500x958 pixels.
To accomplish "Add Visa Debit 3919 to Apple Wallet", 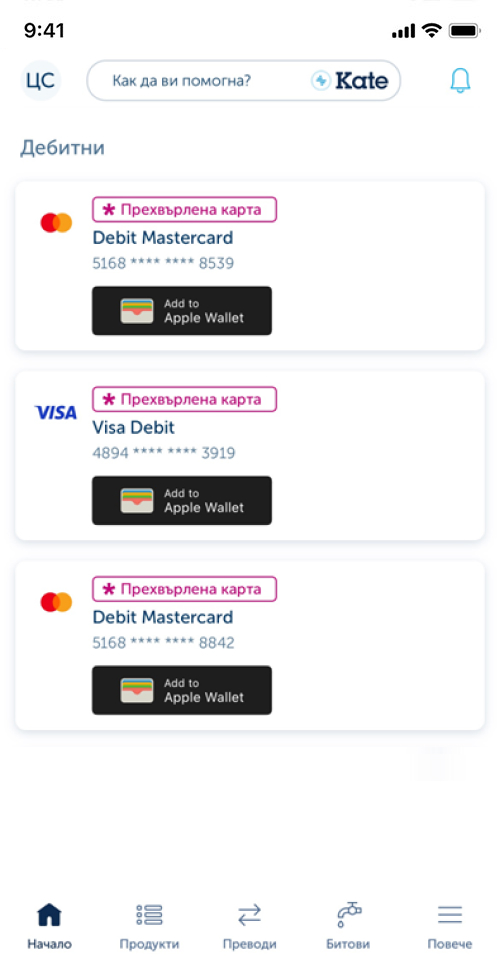I will [x=182, y=501].
